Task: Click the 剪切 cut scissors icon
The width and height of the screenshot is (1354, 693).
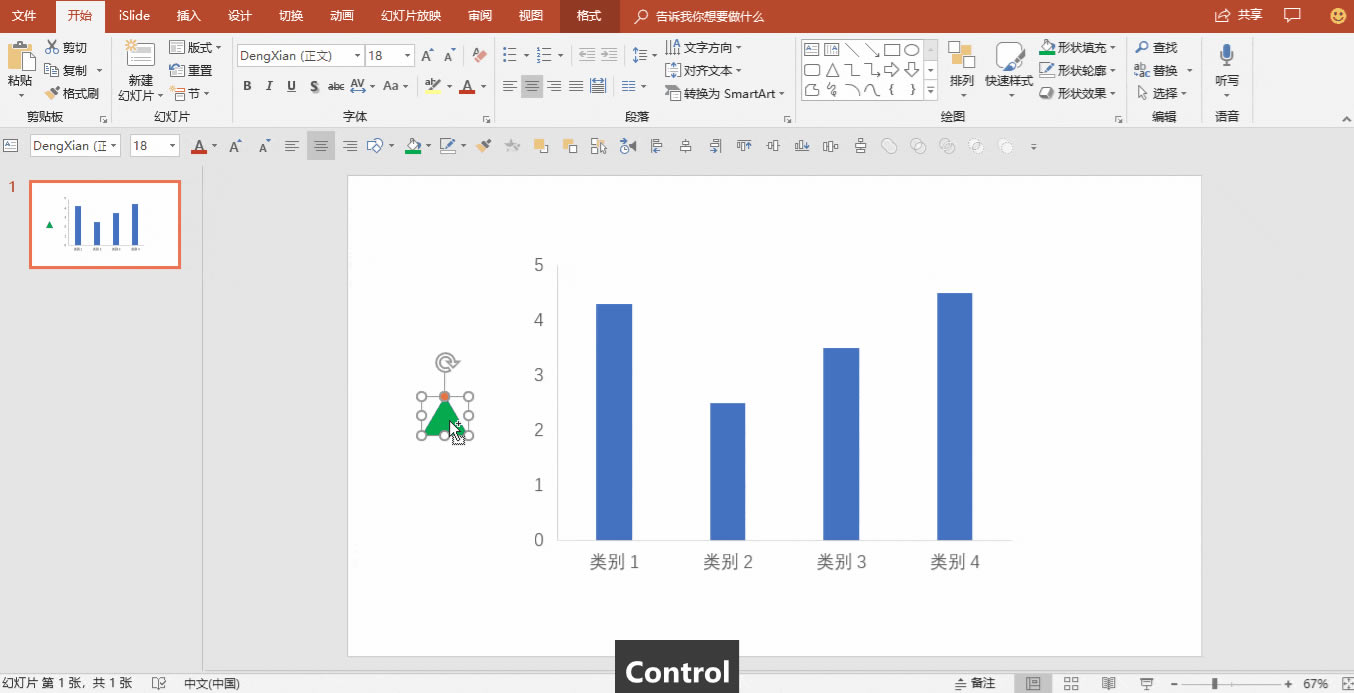Action: [x=52, y=47]
